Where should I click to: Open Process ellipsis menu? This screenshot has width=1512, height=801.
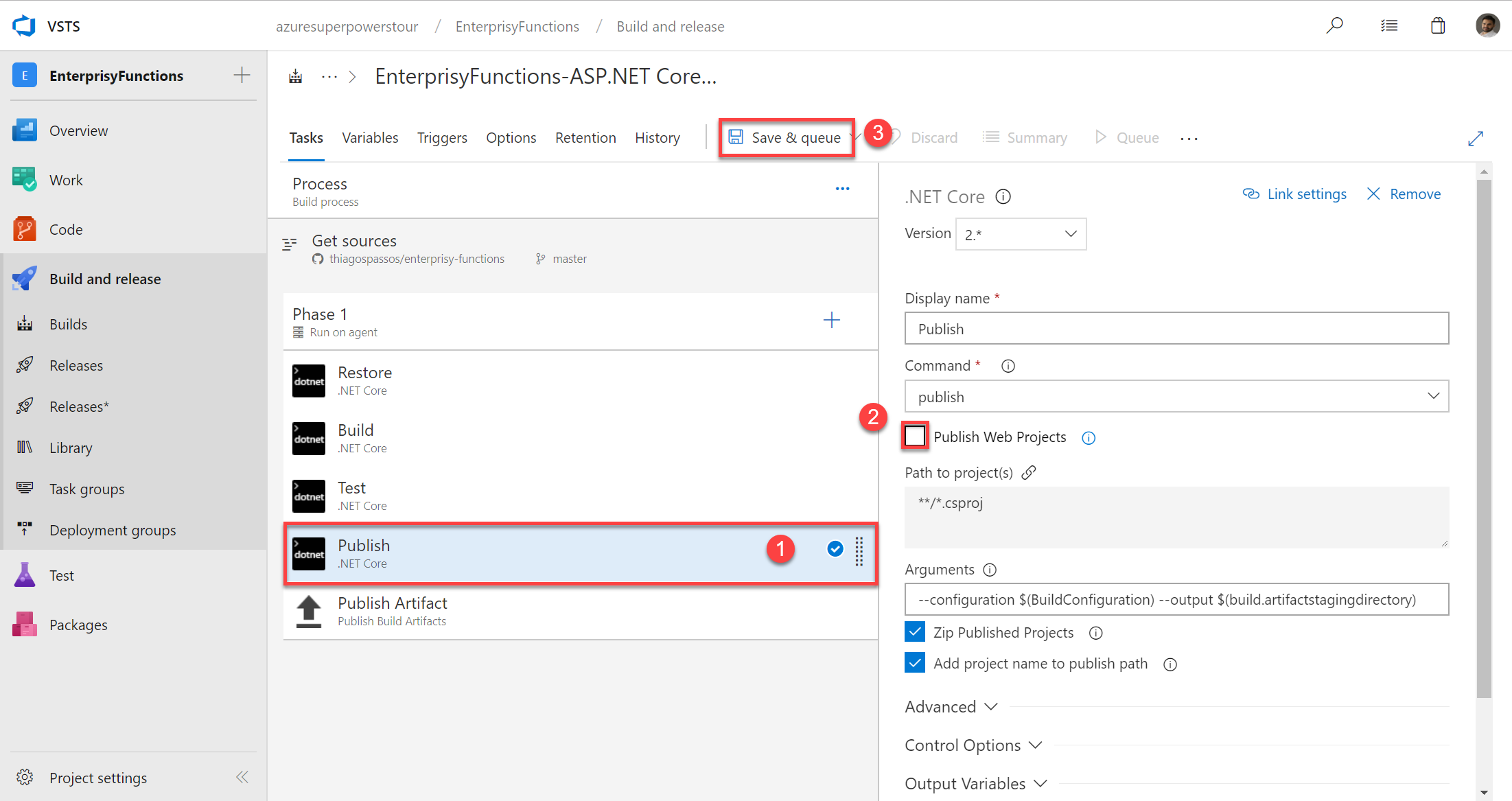843,189
